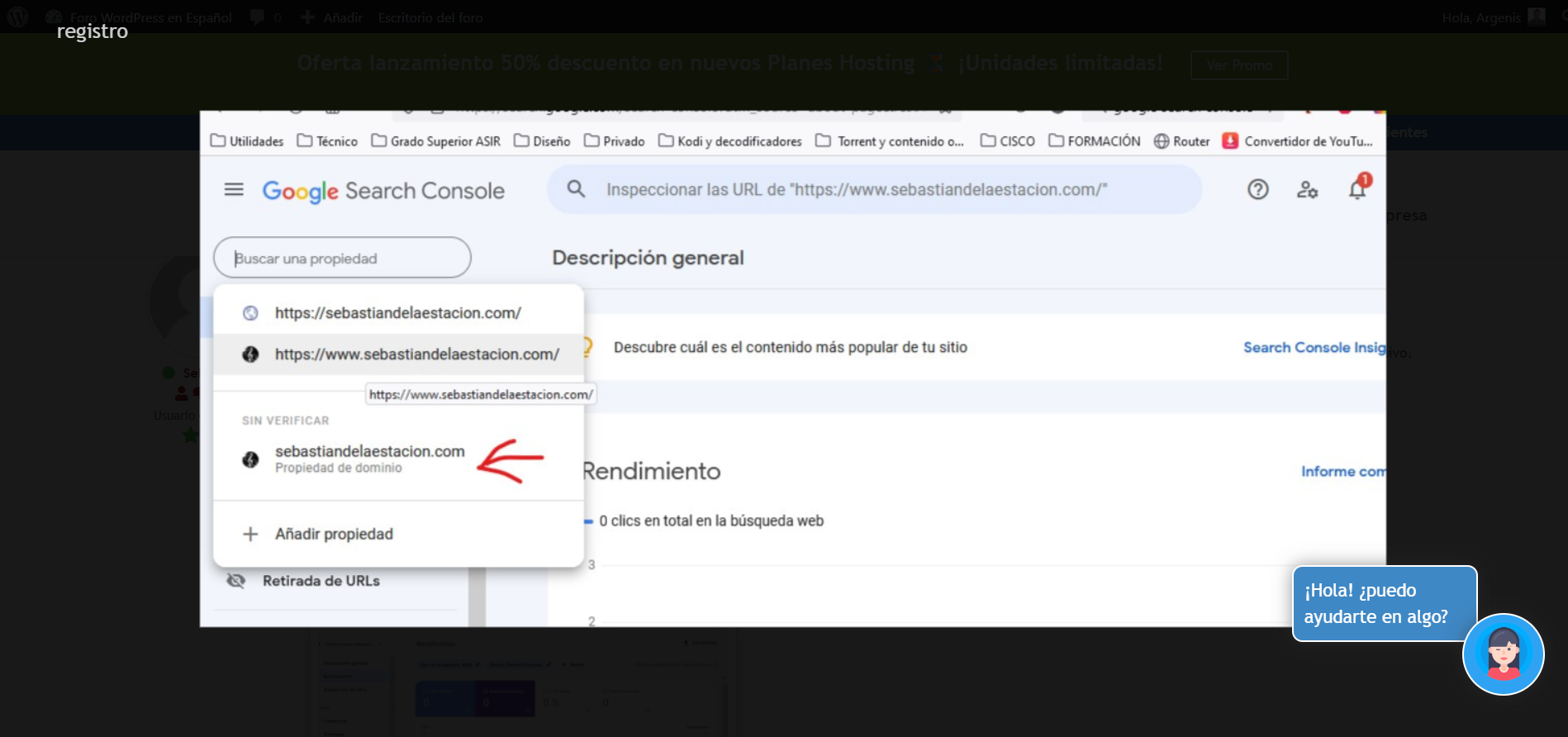Image resolution: width=1568 pixels, height=737 pixels.
Task: Click the chat greeting bubble
Action: (x=1384, y=604)
